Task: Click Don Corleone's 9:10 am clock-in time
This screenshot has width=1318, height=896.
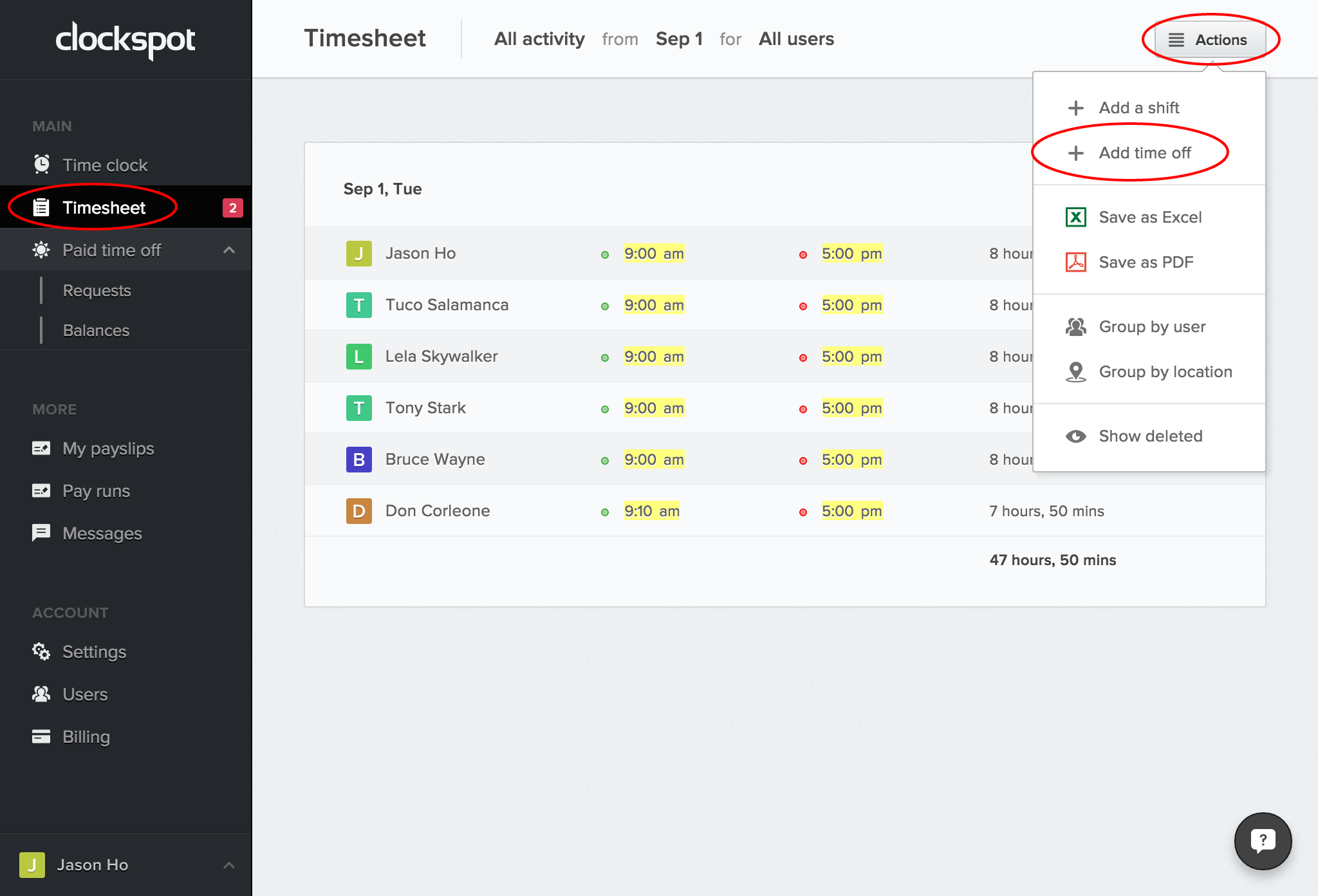Action: (651, 511)
